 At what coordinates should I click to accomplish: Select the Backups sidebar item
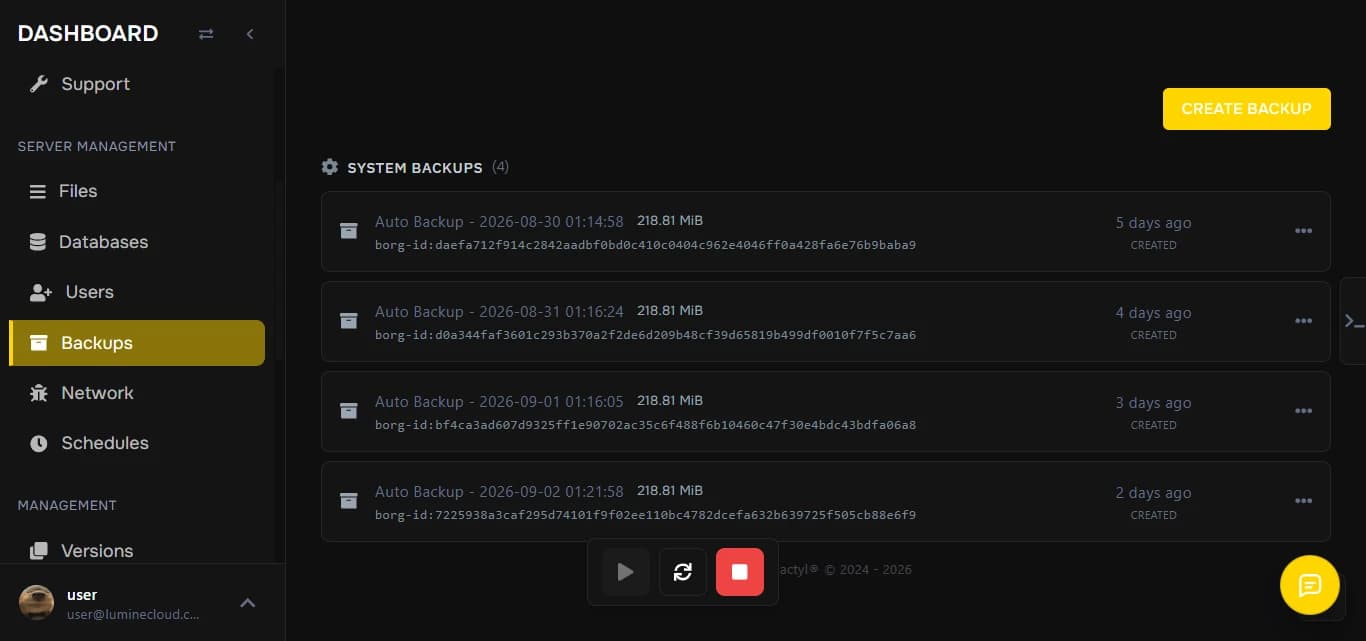(137, 343)
